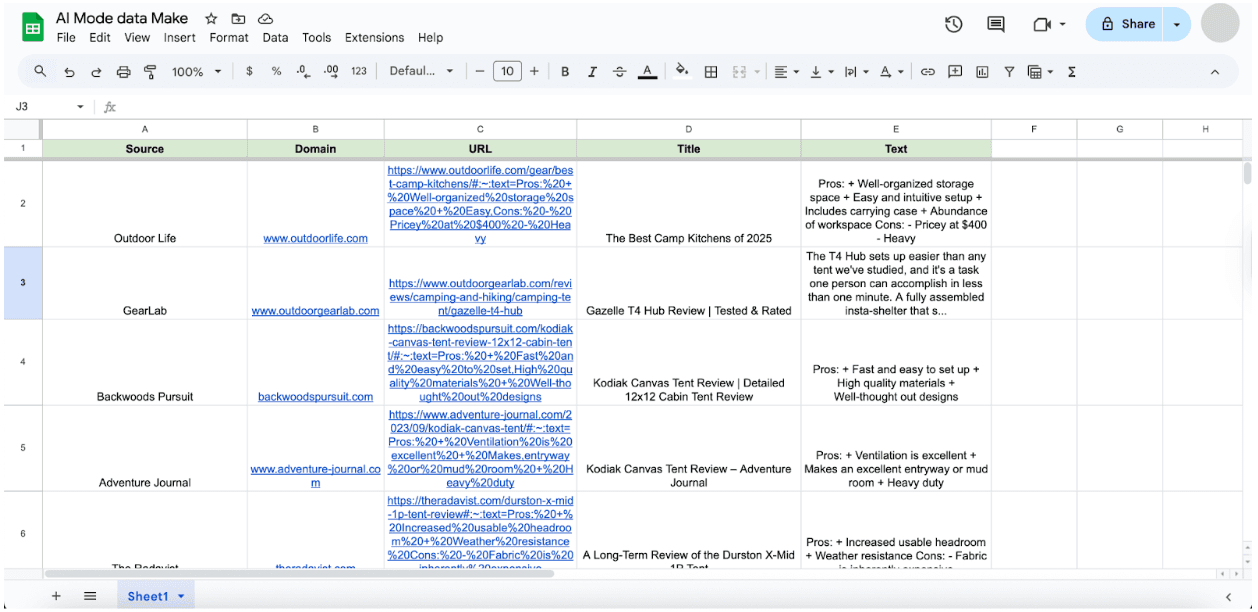Open the version history clock icon
Viewport: 1258px width, 612px height.
click(953, 24)
